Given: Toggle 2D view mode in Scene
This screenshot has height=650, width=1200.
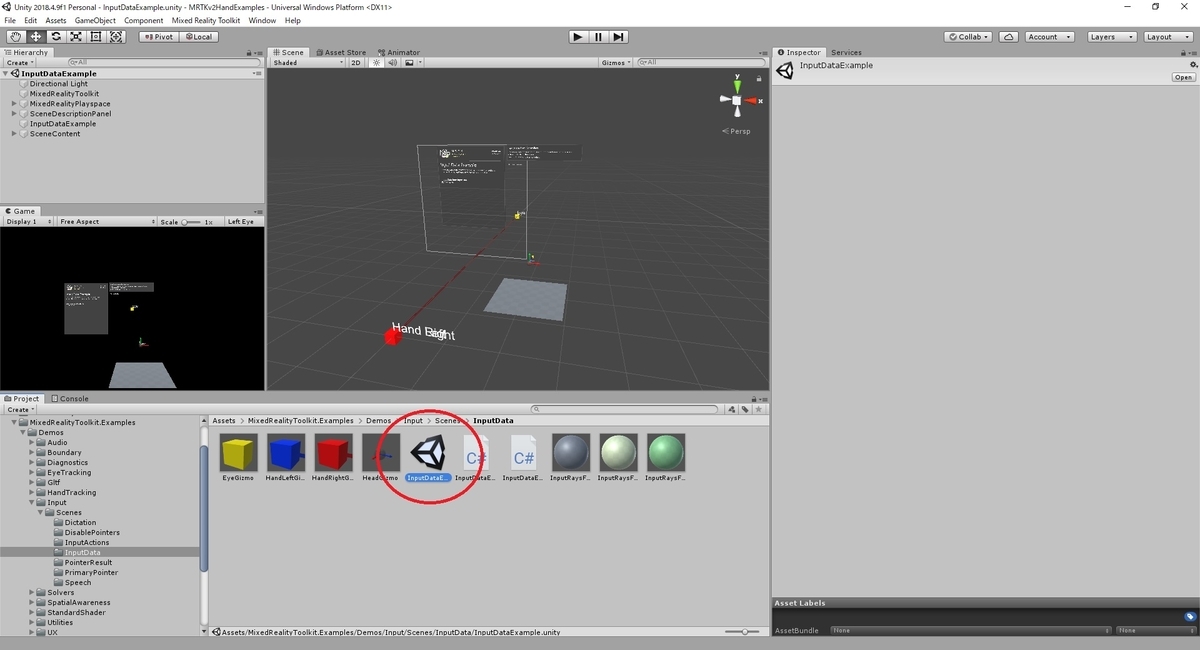Looking at the screenshot, I should [x=356, y=62].
